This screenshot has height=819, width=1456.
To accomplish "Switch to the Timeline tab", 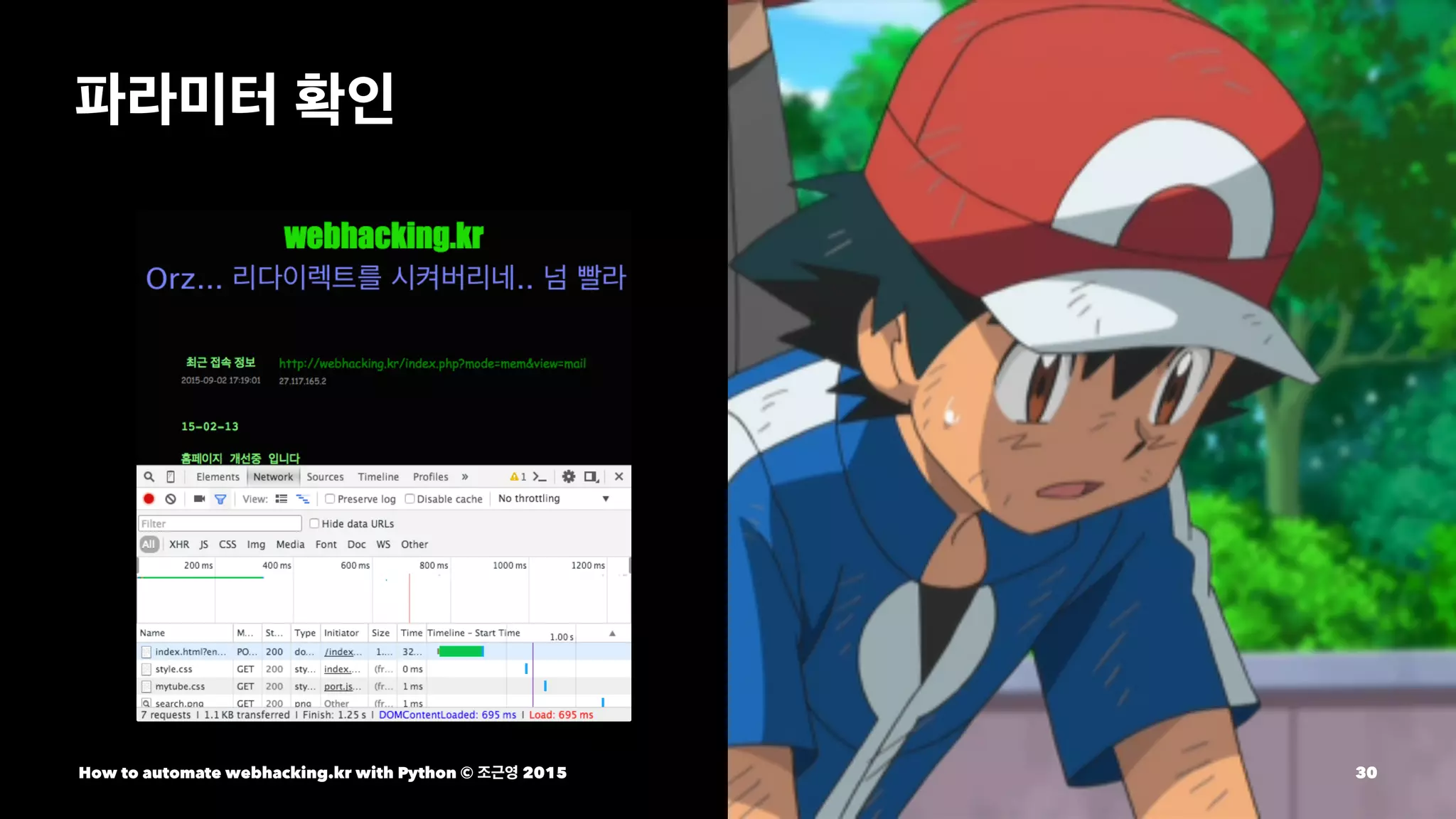I will point(378,477).
